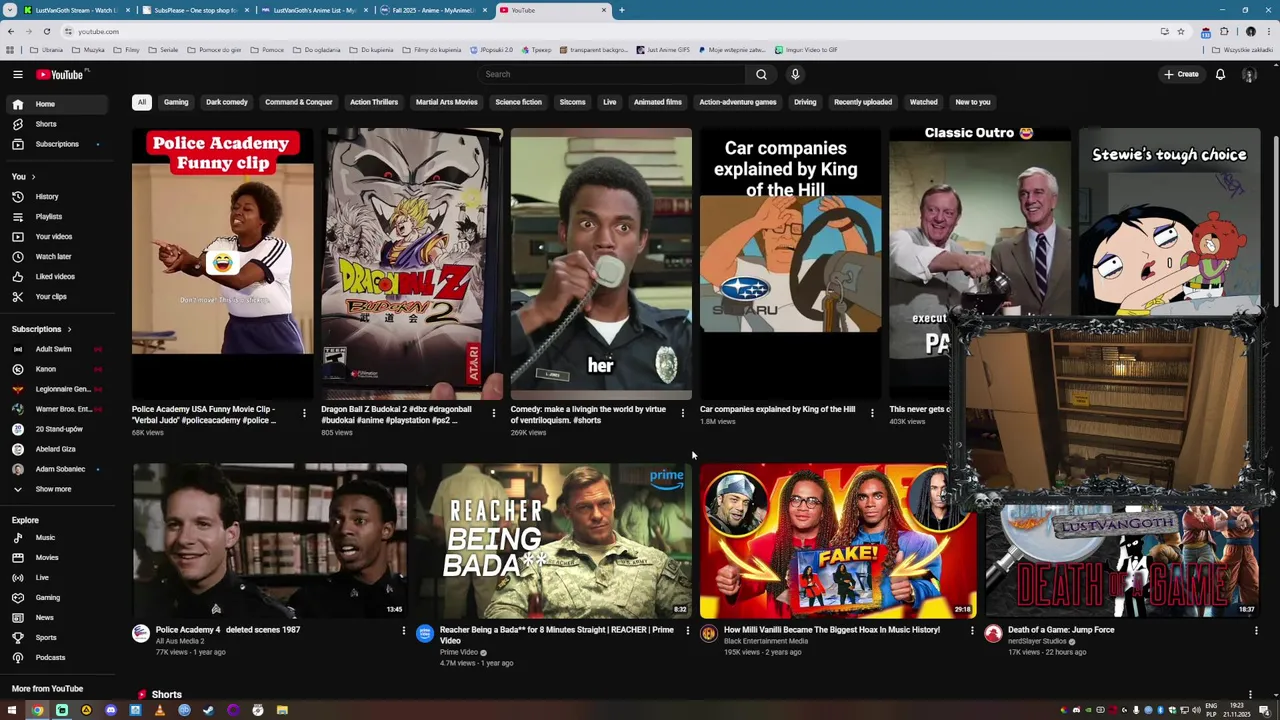Bookmark this page with the star icon

coord(1181,31)
